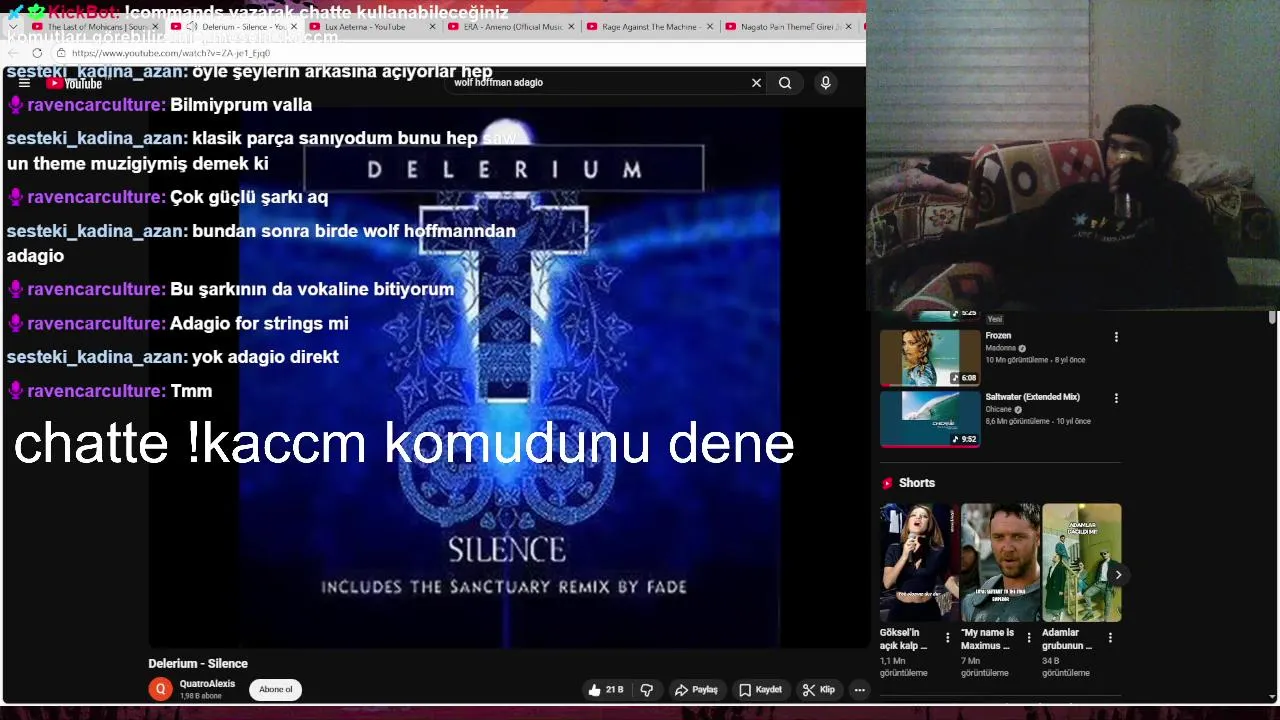The height and width of the screenshot is (720, 1280).
Task: Open options menu for Saltwater (Extended Mix)
Action: [x=1116, y=398]
